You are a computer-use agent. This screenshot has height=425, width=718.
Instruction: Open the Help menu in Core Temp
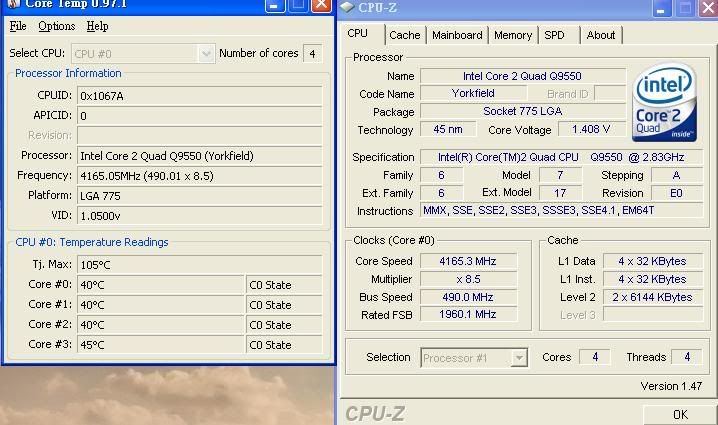click(97, 26)
